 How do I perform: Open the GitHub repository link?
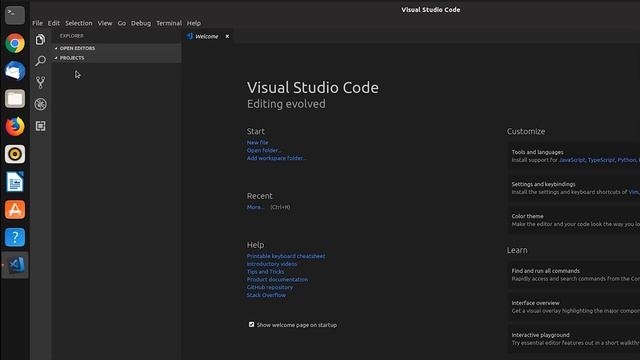(269, 287)
